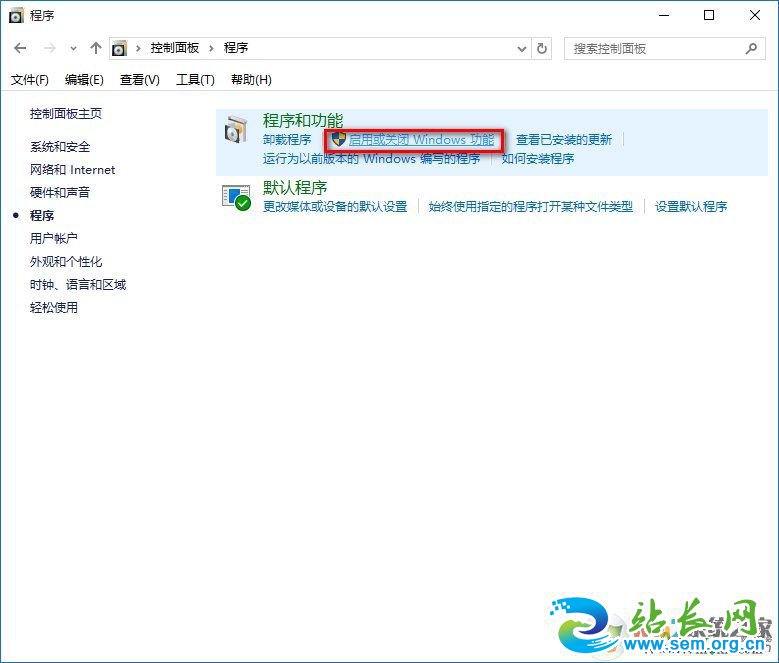Expand chevron between 控制面板 and 程序
The image size is (779, 663).
[212, 48]
